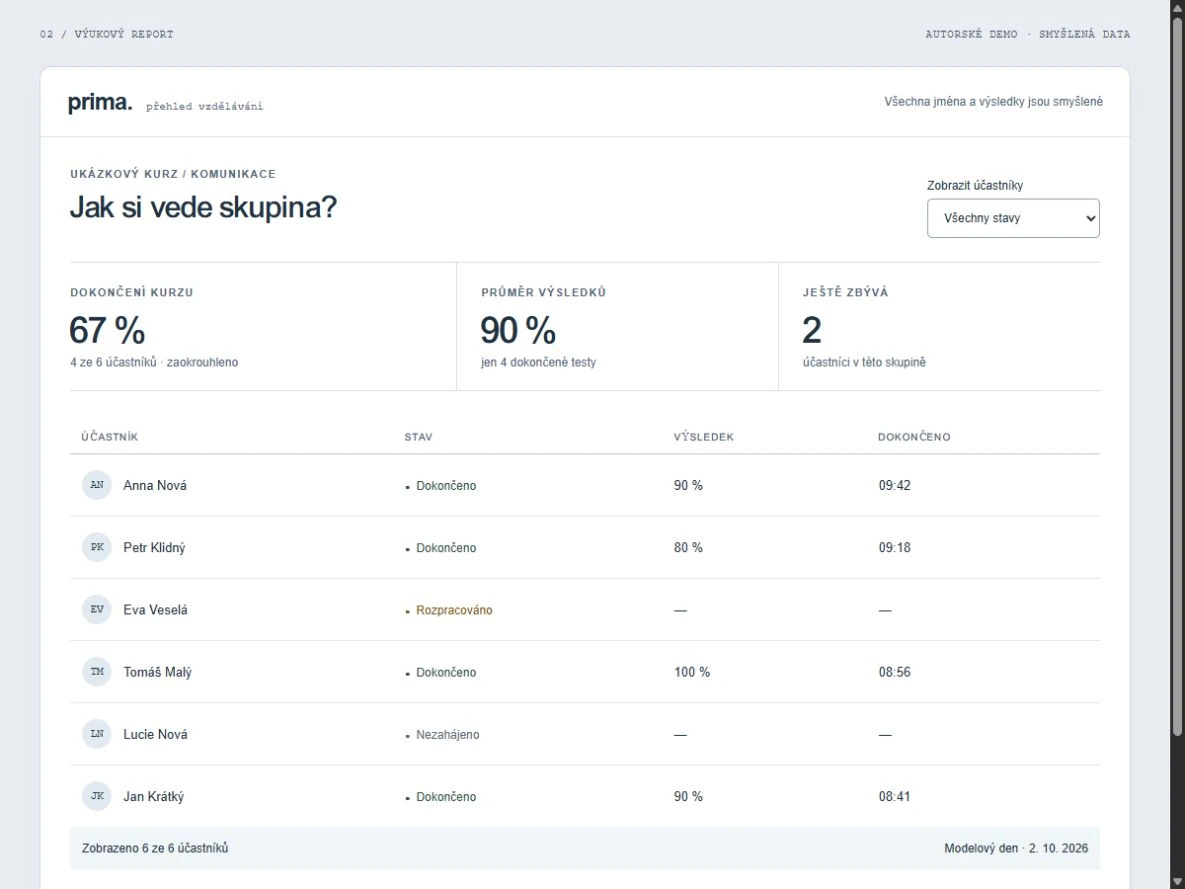Click the 08:41 completion time
1185x889 pixels.
pos(894,796)
